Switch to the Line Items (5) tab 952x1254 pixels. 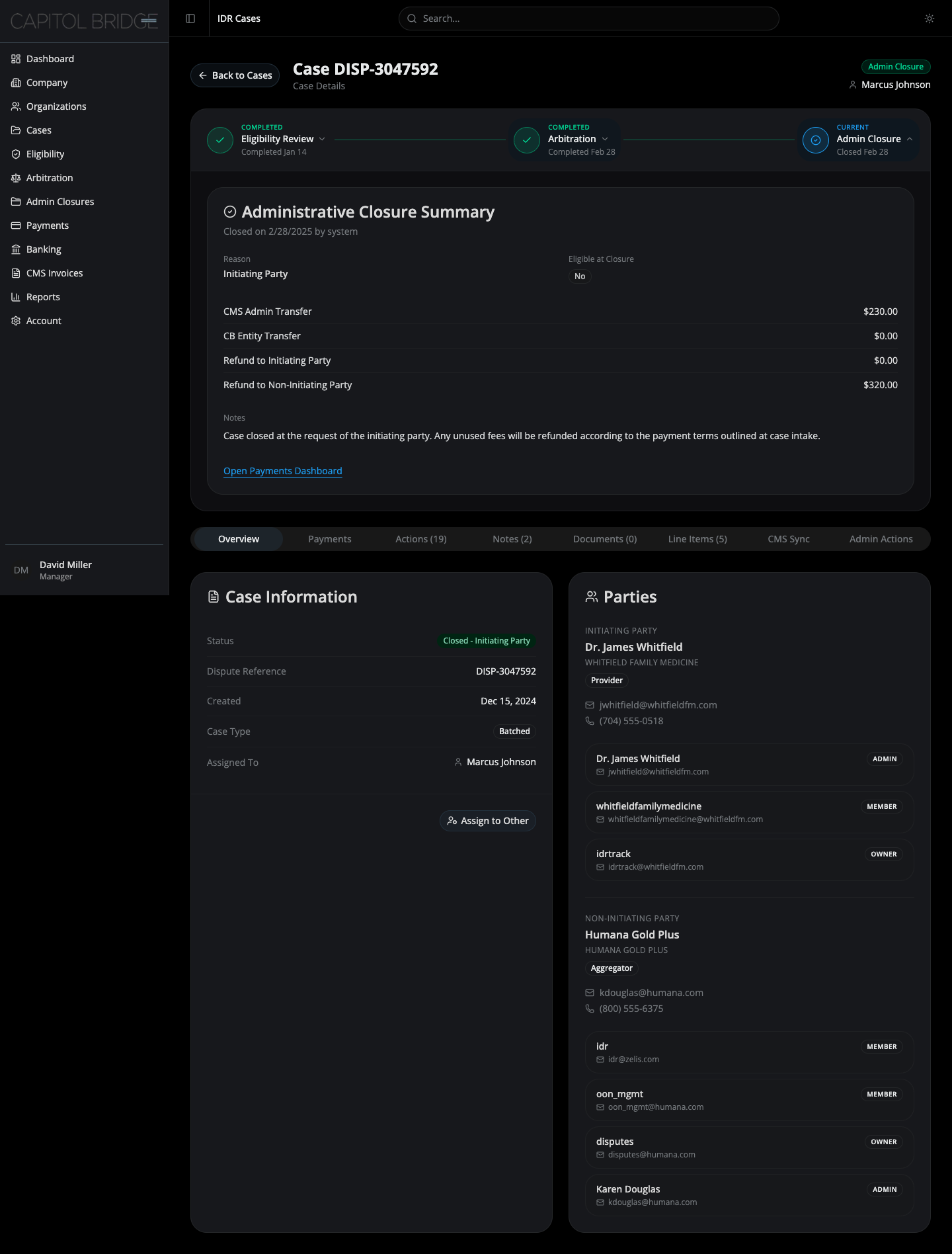pos(697,539)
